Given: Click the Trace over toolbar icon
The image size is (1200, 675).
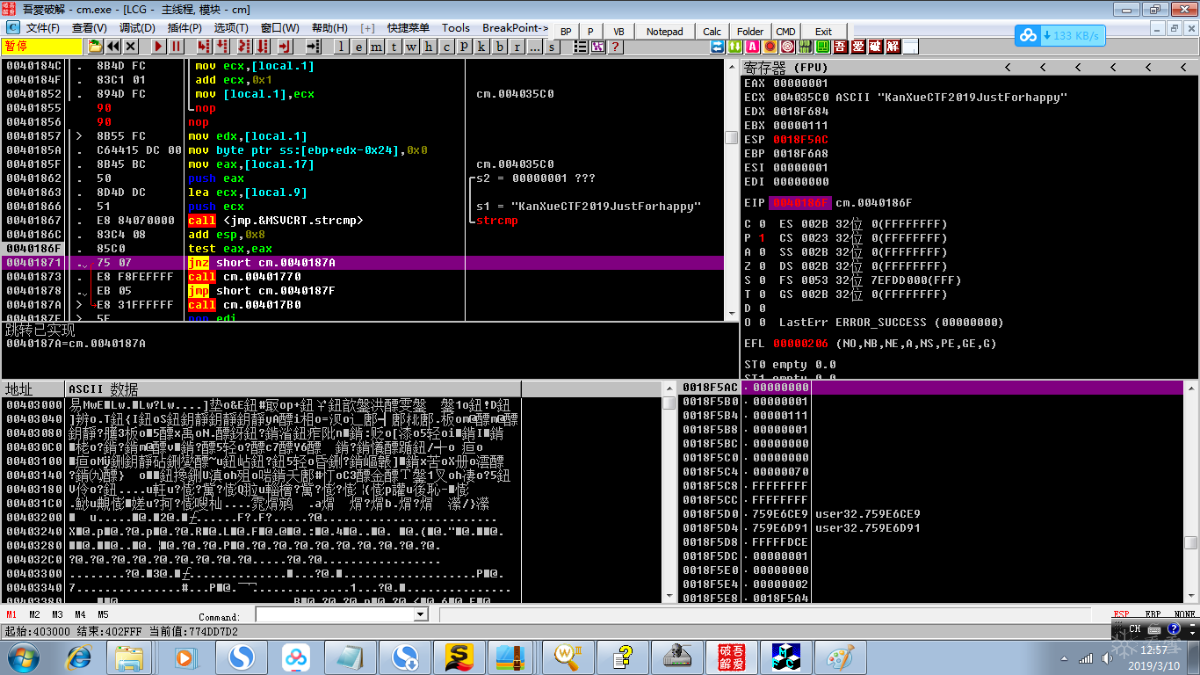Looking at the screenshot, I should click(x=262, y=46).
